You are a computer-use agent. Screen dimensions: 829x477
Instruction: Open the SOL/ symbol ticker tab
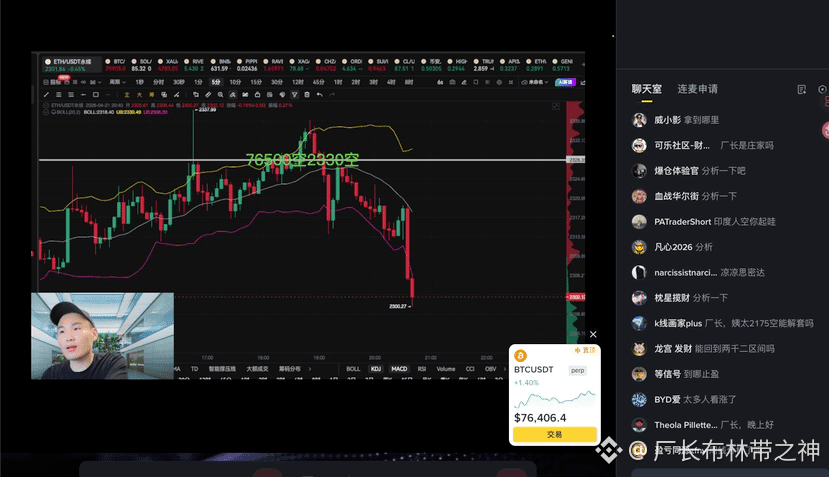142,65
